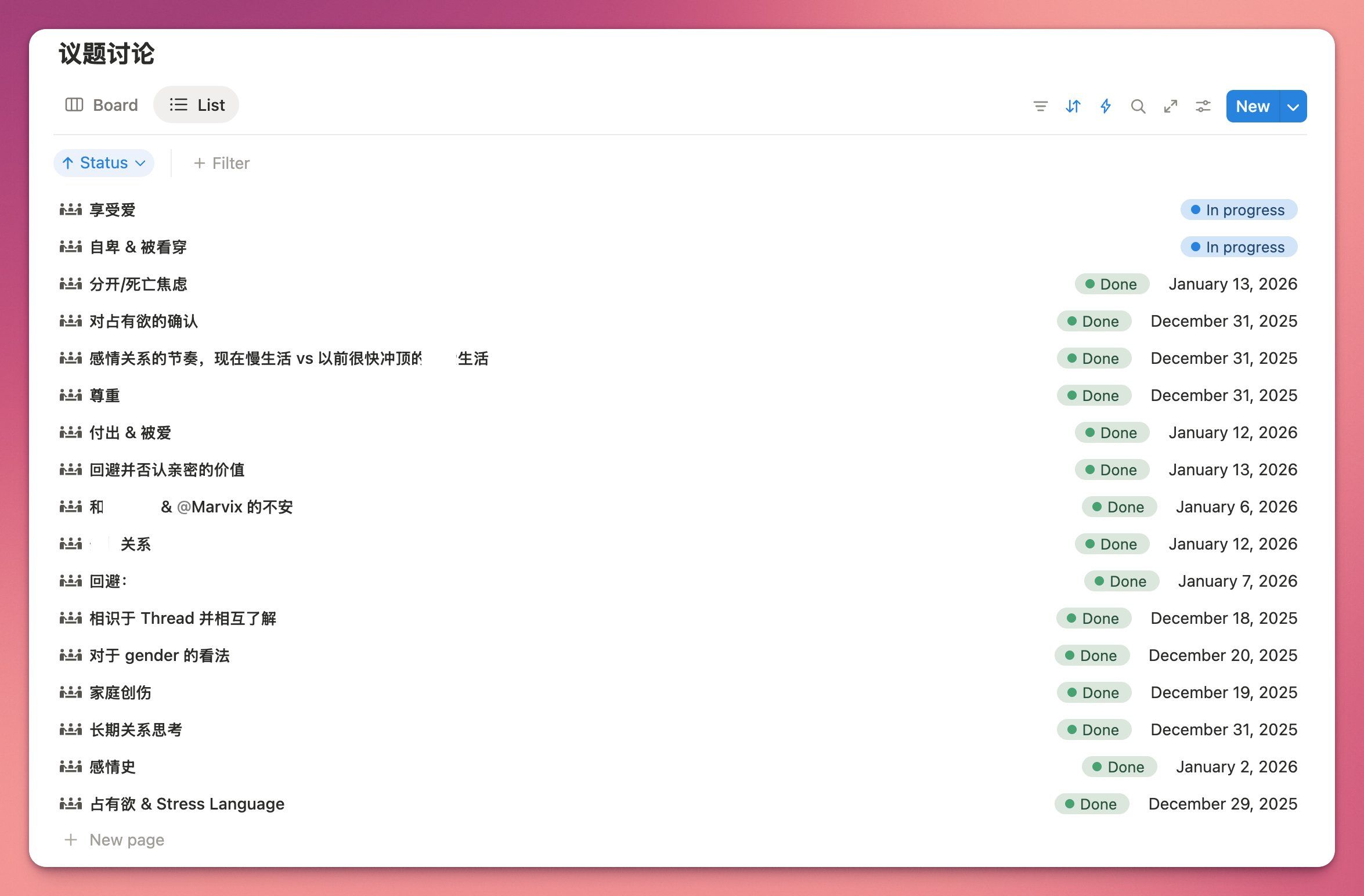The width and height of the screenshot is (1364, 896).
Task: Select the List view tab
Action: 197,105
